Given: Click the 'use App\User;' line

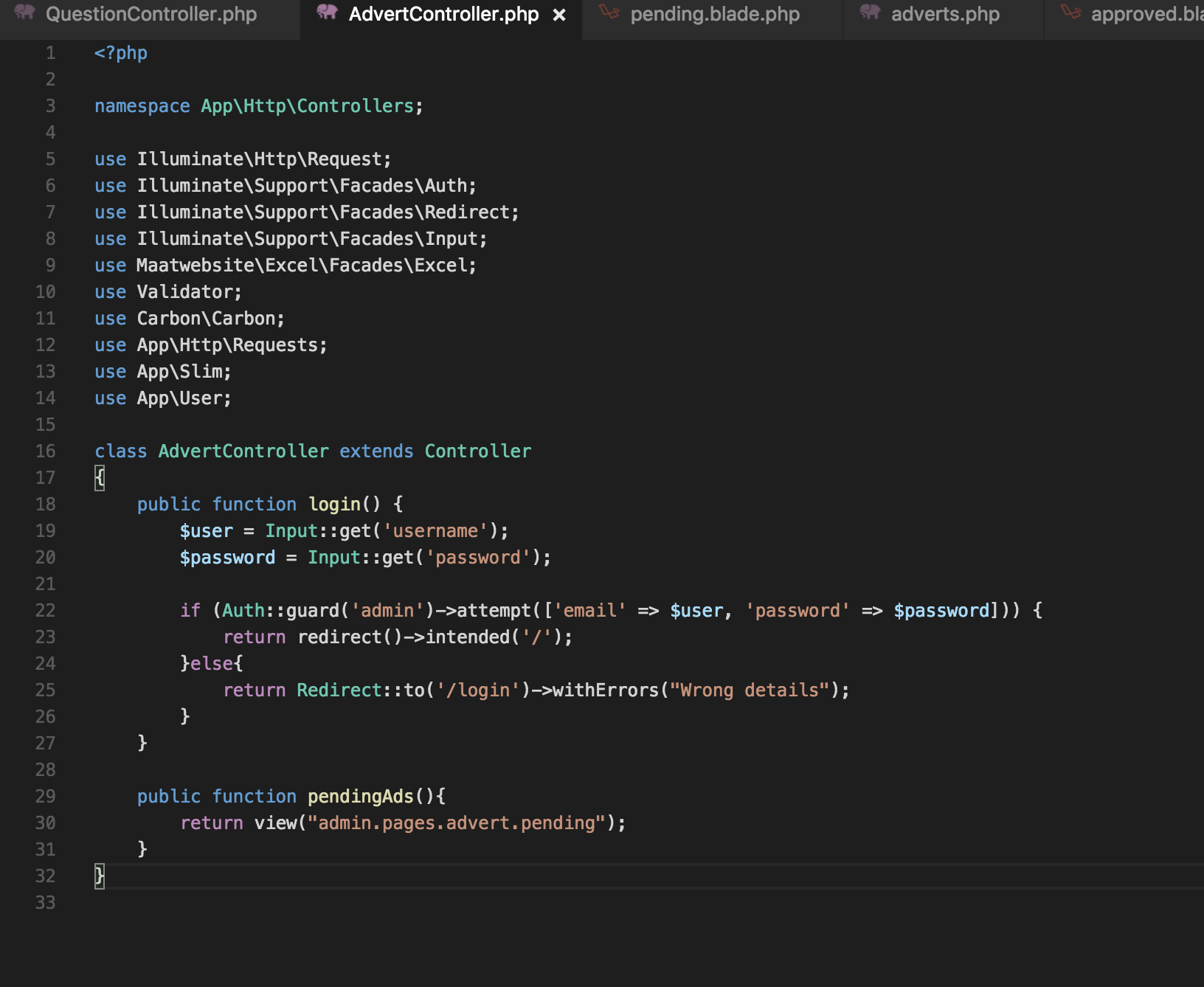Looking at the screenshot, I should click(x=163, y=398).
